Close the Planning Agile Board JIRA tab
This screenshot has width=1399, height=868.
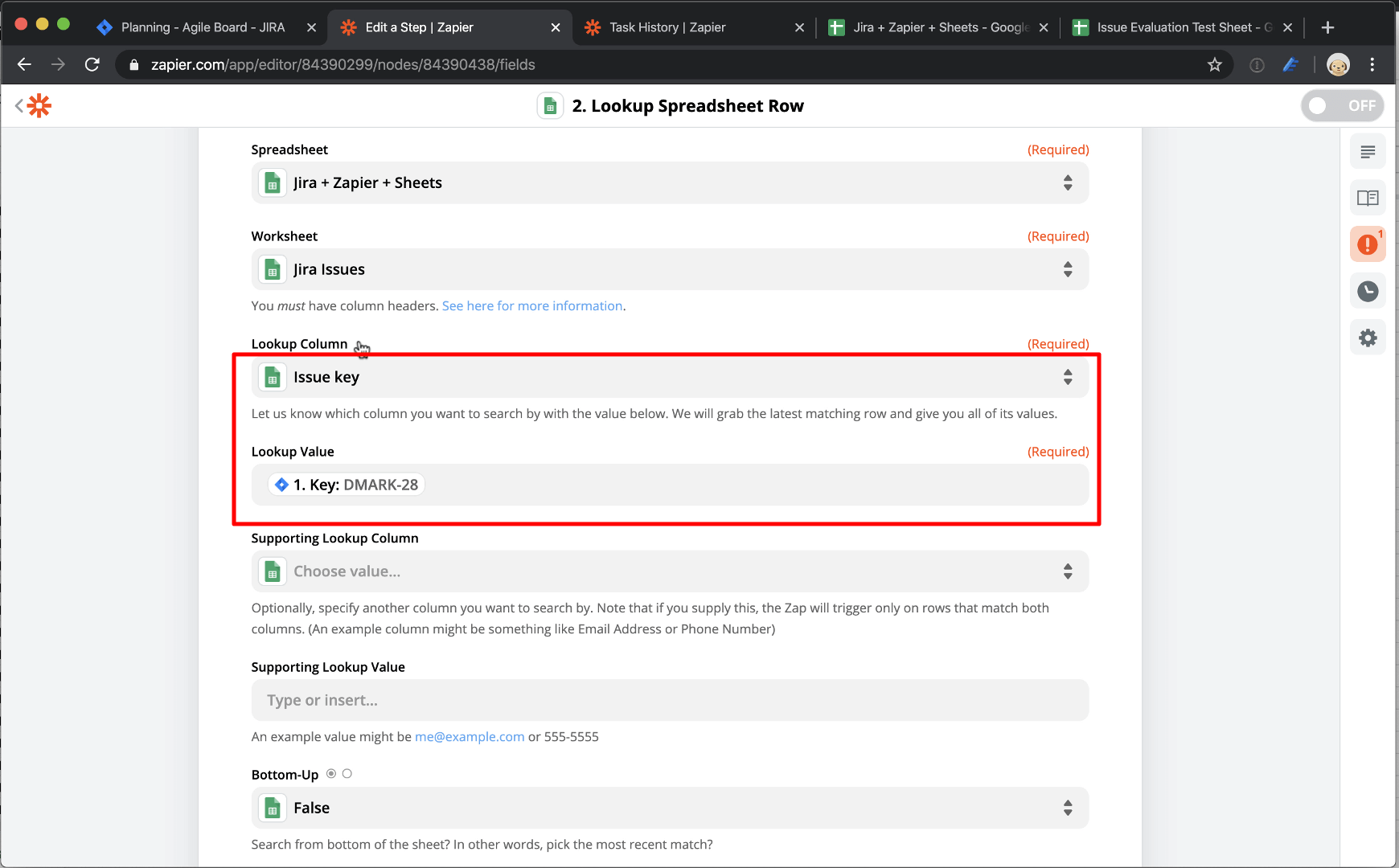[311, 27]
